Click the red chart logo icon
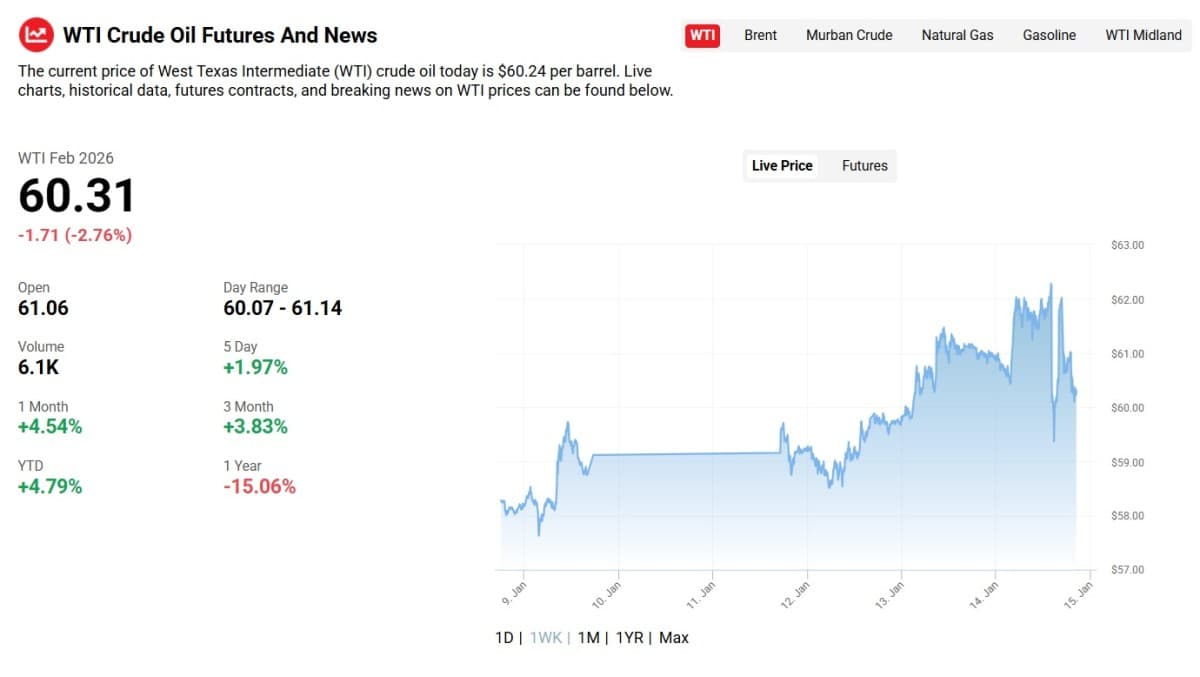The height and width of the screenshot is (677, 1200). (36, 33)
